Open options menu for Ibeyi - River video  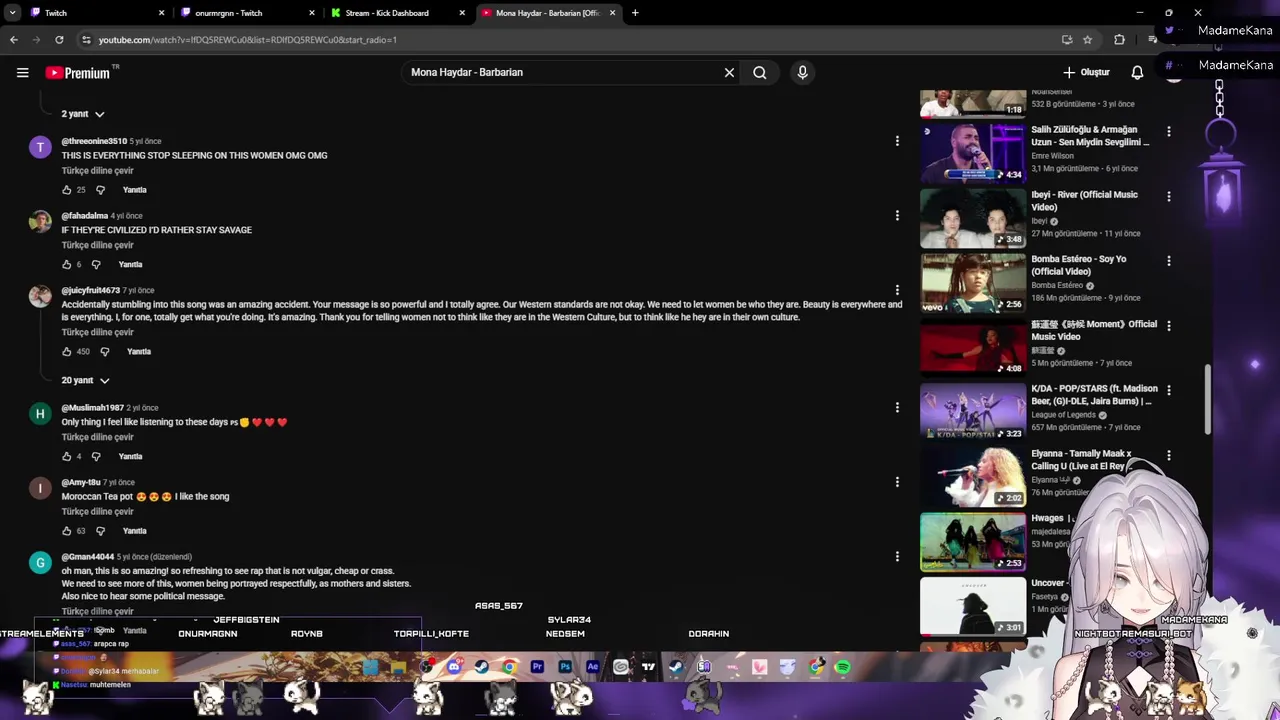pos(1168,196)
